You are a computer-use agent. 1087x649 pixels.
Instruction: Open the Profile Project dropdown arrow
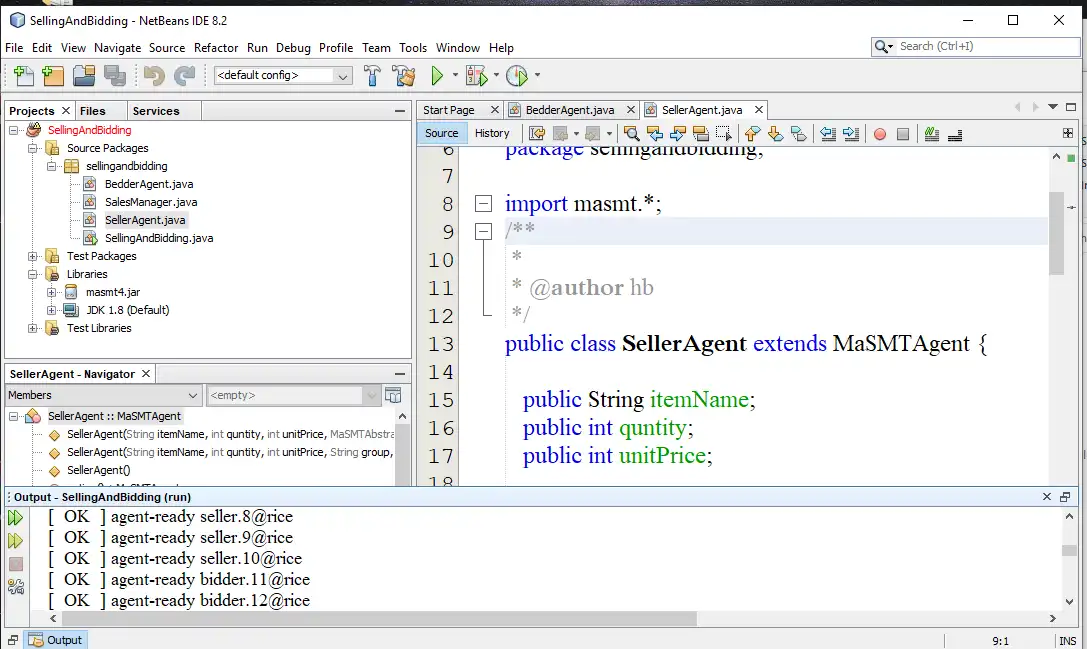click(x=537, y=75)
